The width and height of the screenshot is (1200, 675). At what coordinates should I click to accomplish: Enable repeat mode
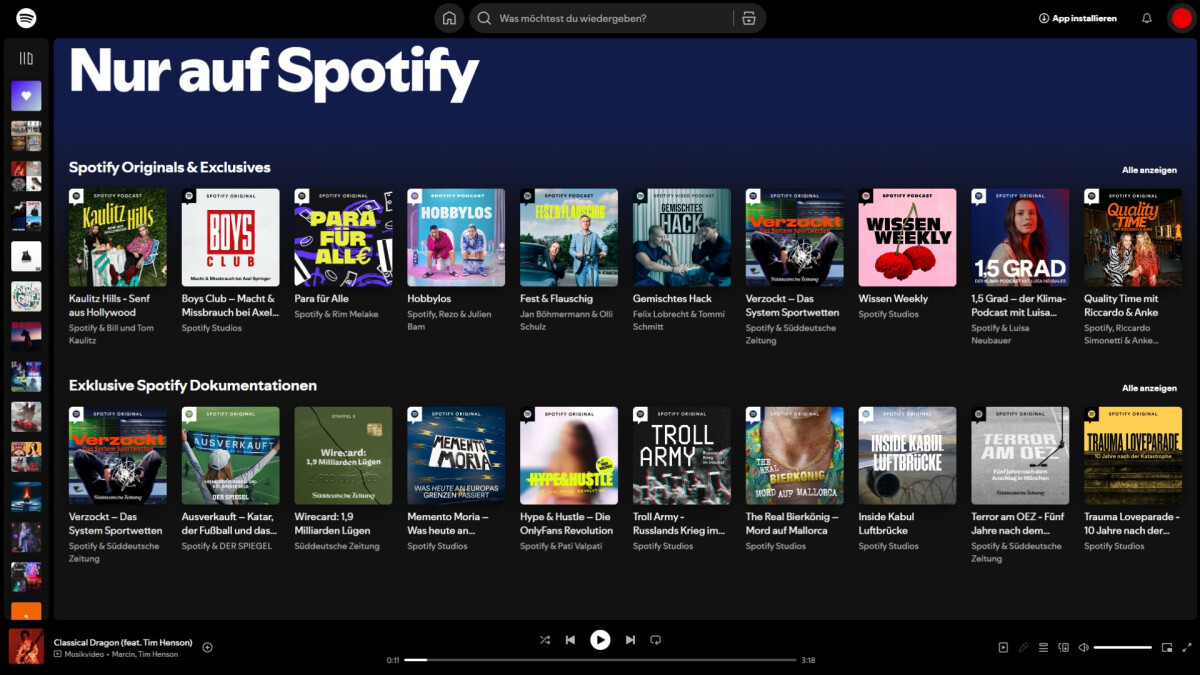[655, 639]
